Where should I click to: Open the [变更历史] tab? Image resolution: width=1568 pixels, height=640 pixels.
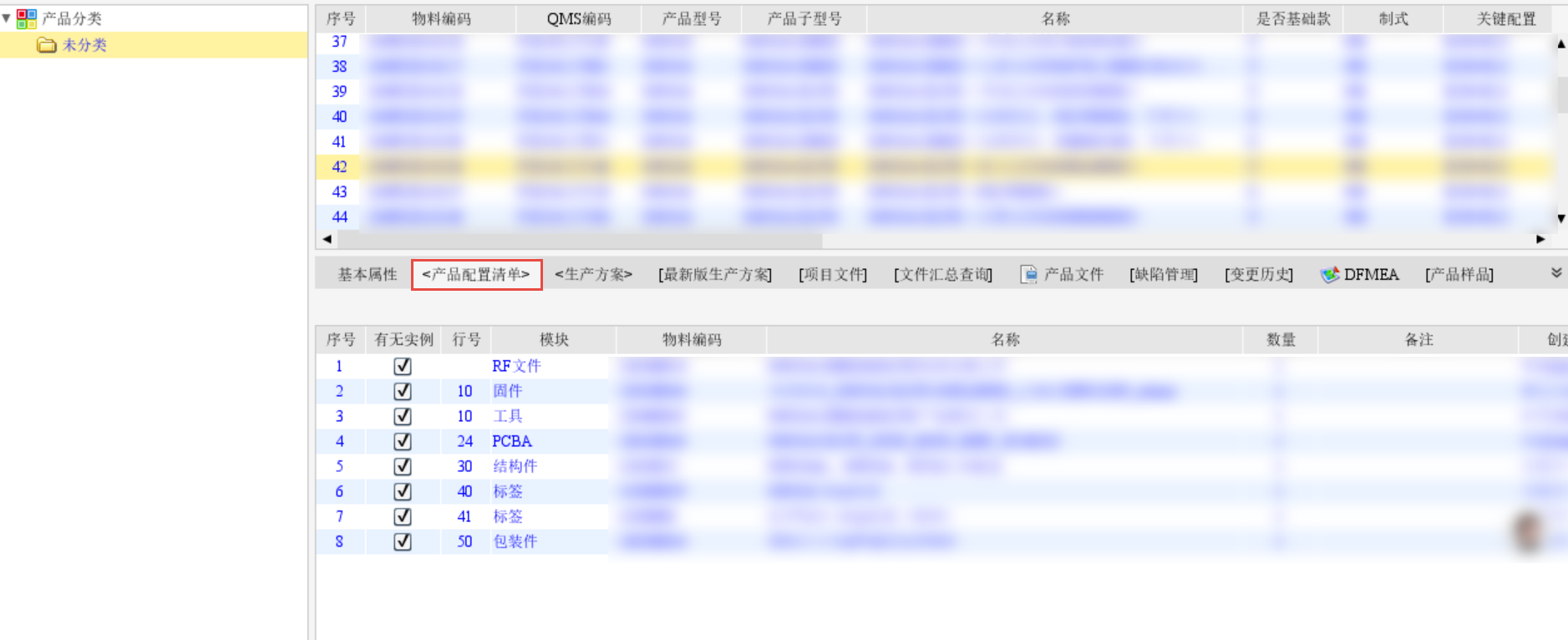[1259, 274]
